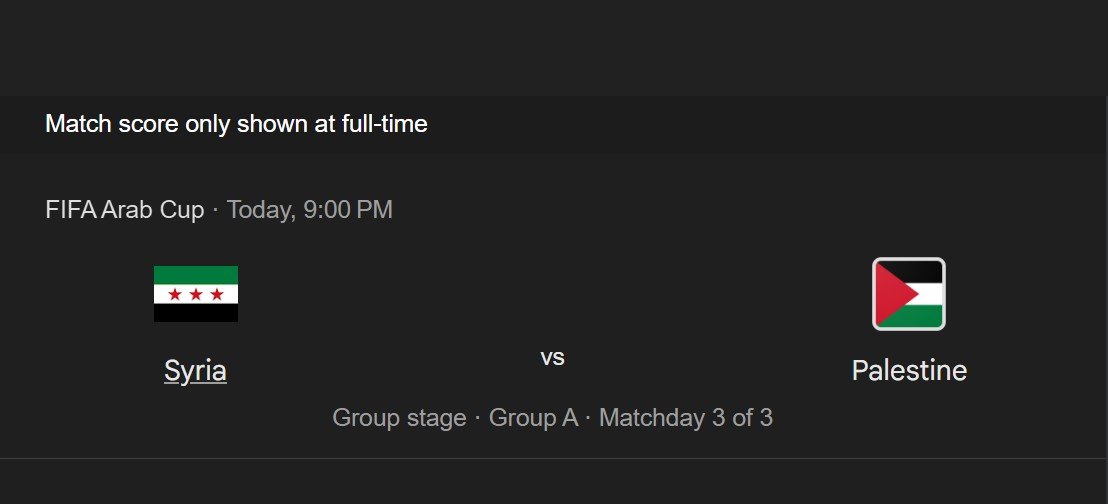Click the green stripe of Syria's flag
This screenshot has width=1108, height=504.
coord(196,275)
